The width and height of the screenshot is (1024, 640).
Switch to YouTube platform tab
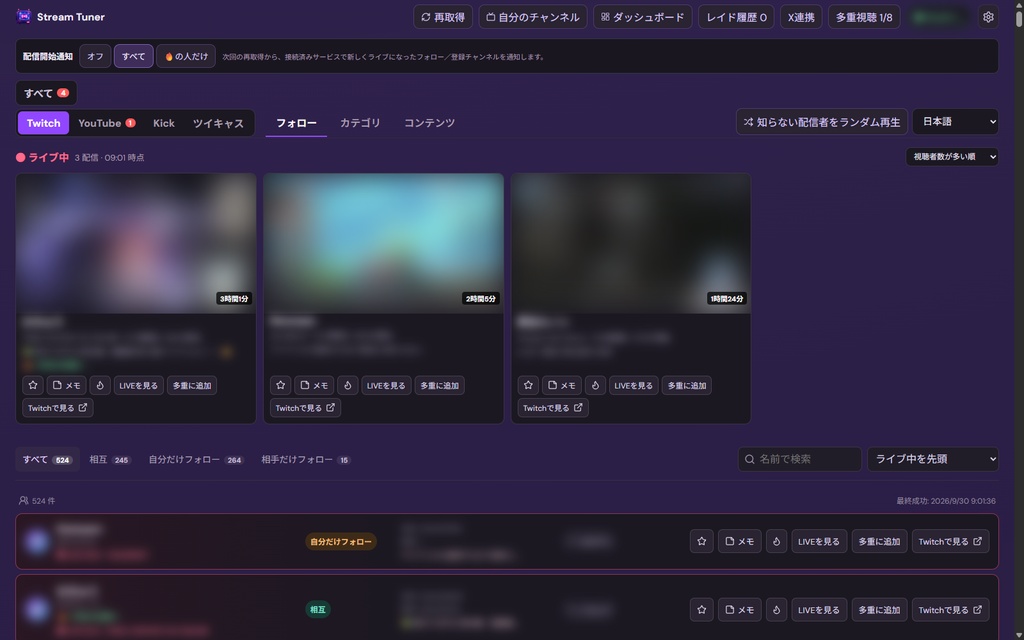(106, 123)
